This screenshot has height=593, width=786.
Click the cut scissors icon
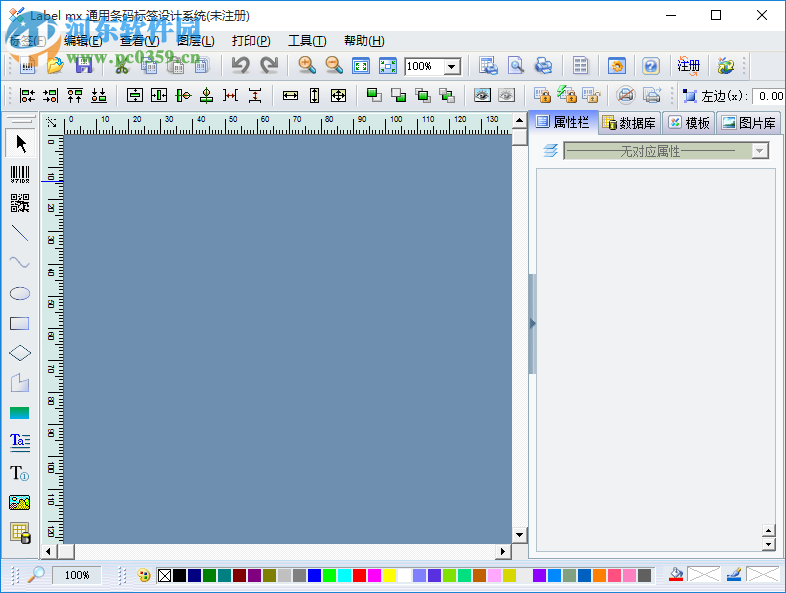point(122,66)
